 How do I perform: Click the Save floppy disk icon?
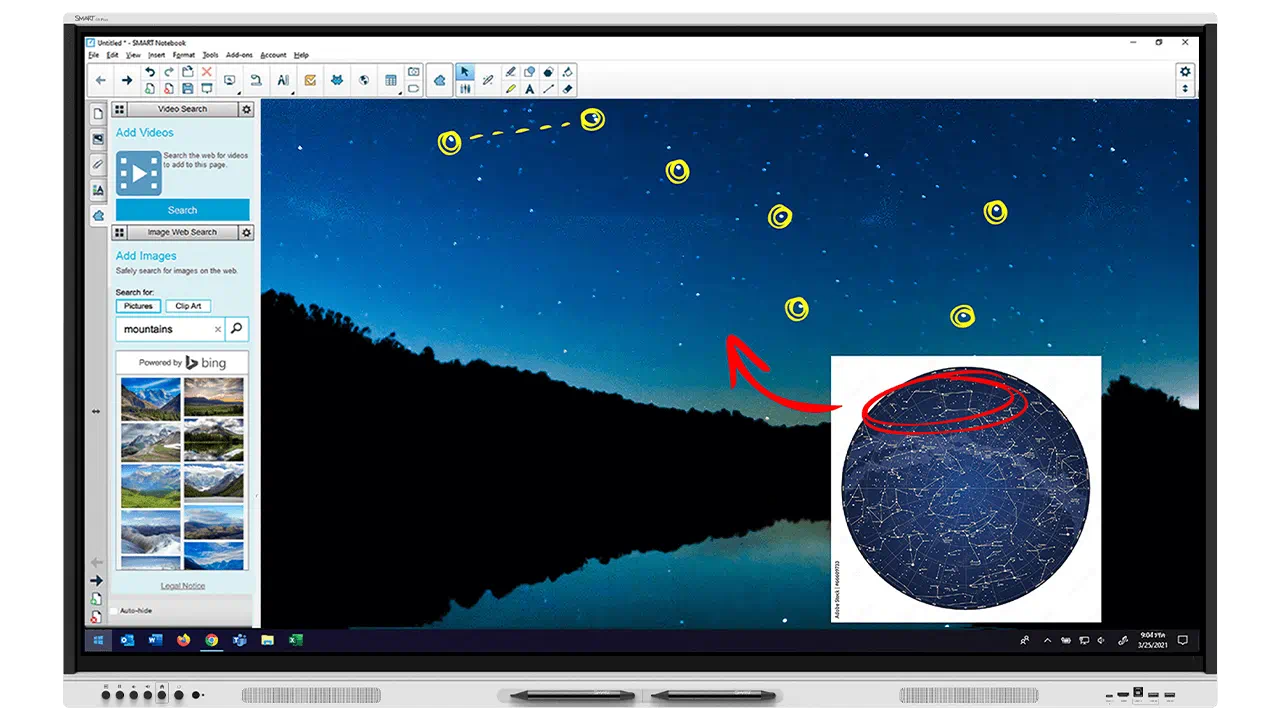pyautogui.click(x=187, y=88)
